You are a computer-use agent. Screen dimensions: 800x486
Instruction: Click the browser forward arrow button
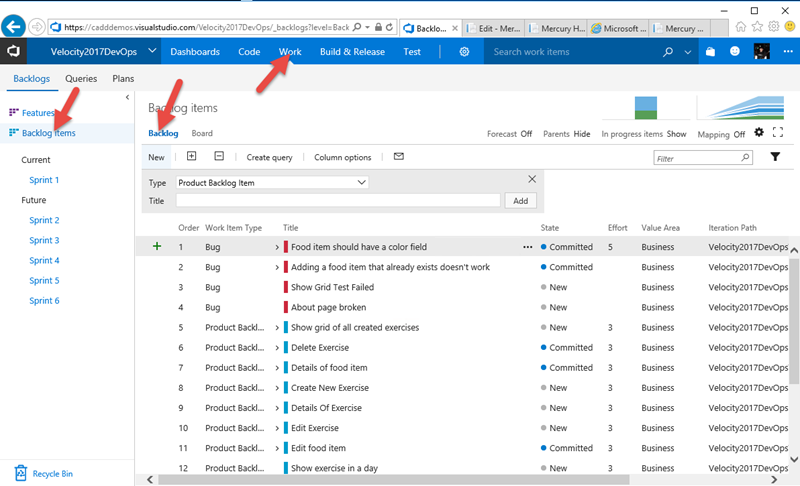(36, 27)
